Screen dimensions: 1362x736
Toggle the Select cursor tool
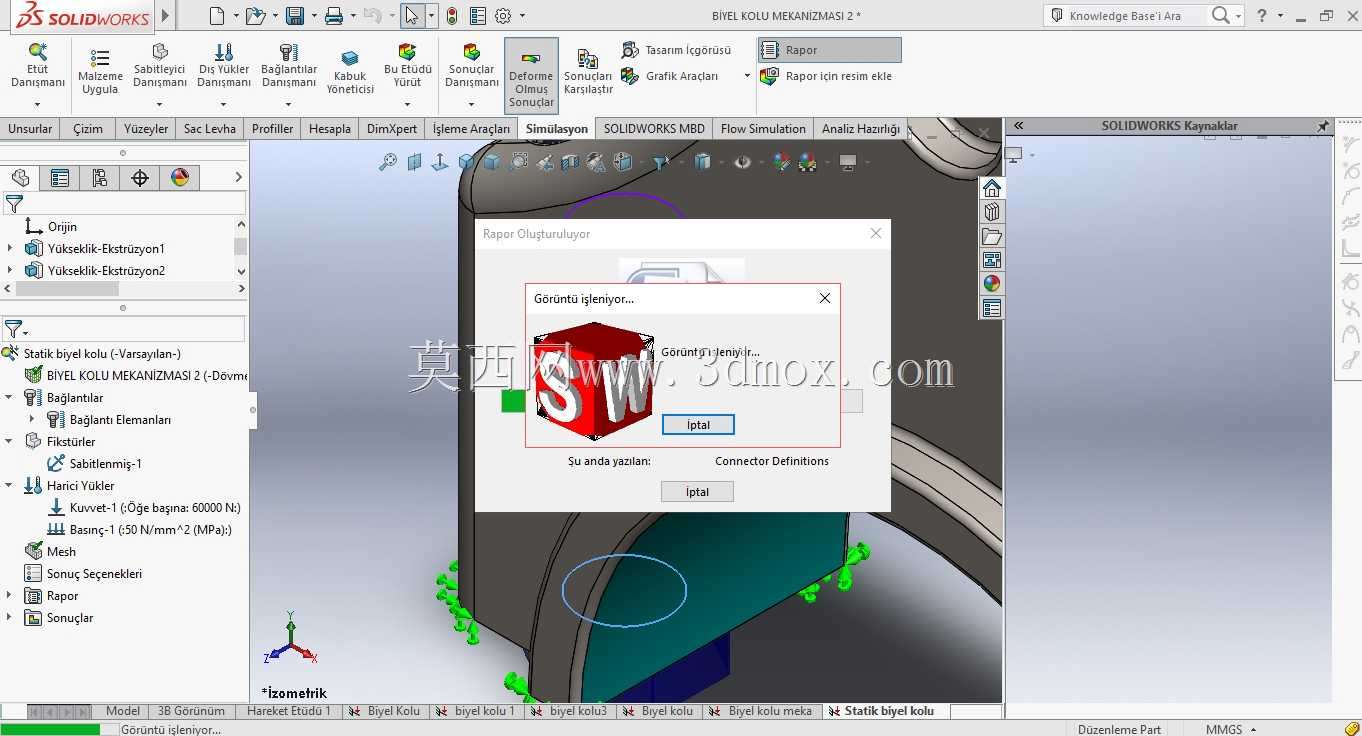point(412,15)
